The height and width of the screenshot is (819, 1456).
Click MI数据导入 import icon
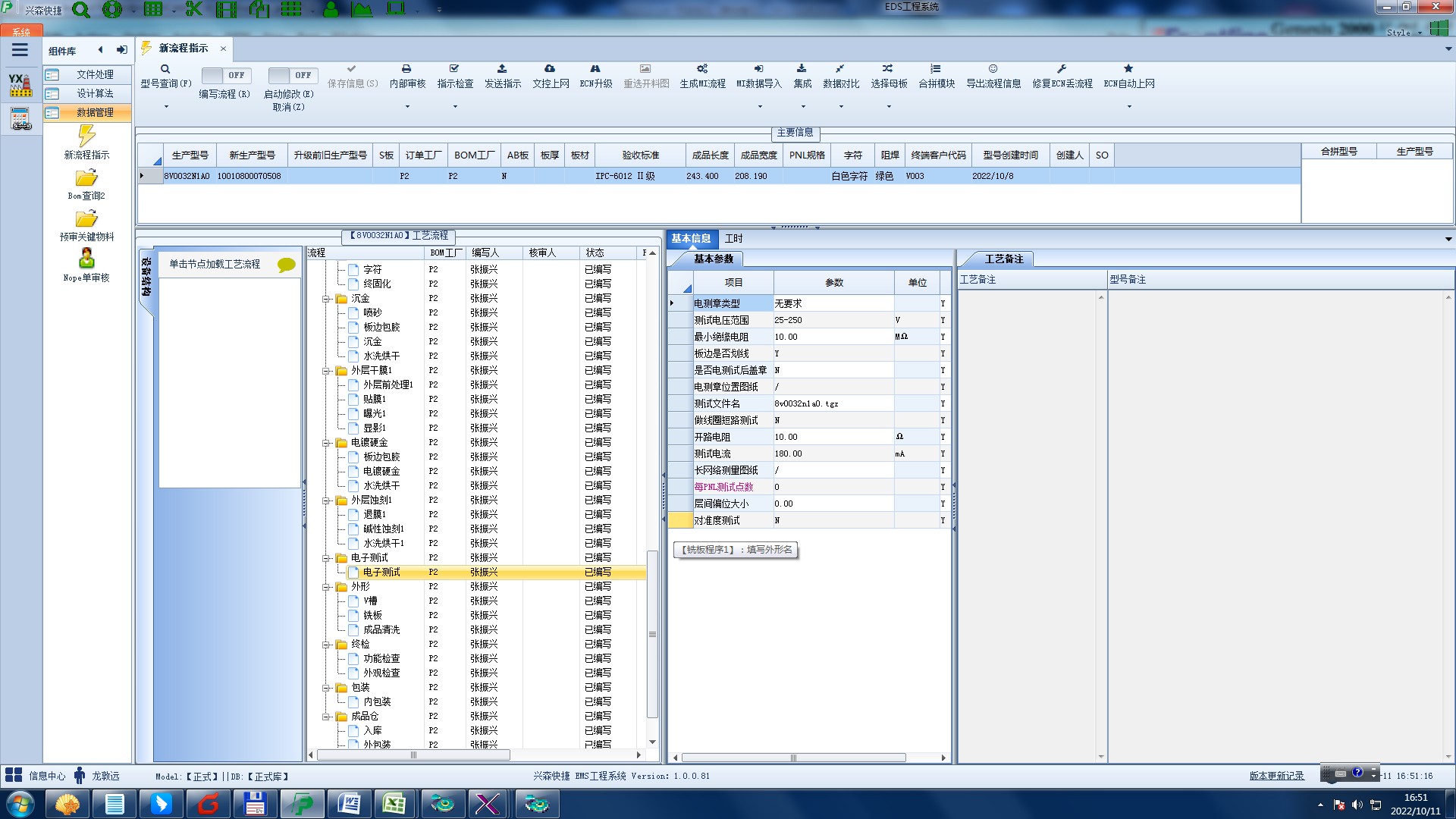[758, 69]
